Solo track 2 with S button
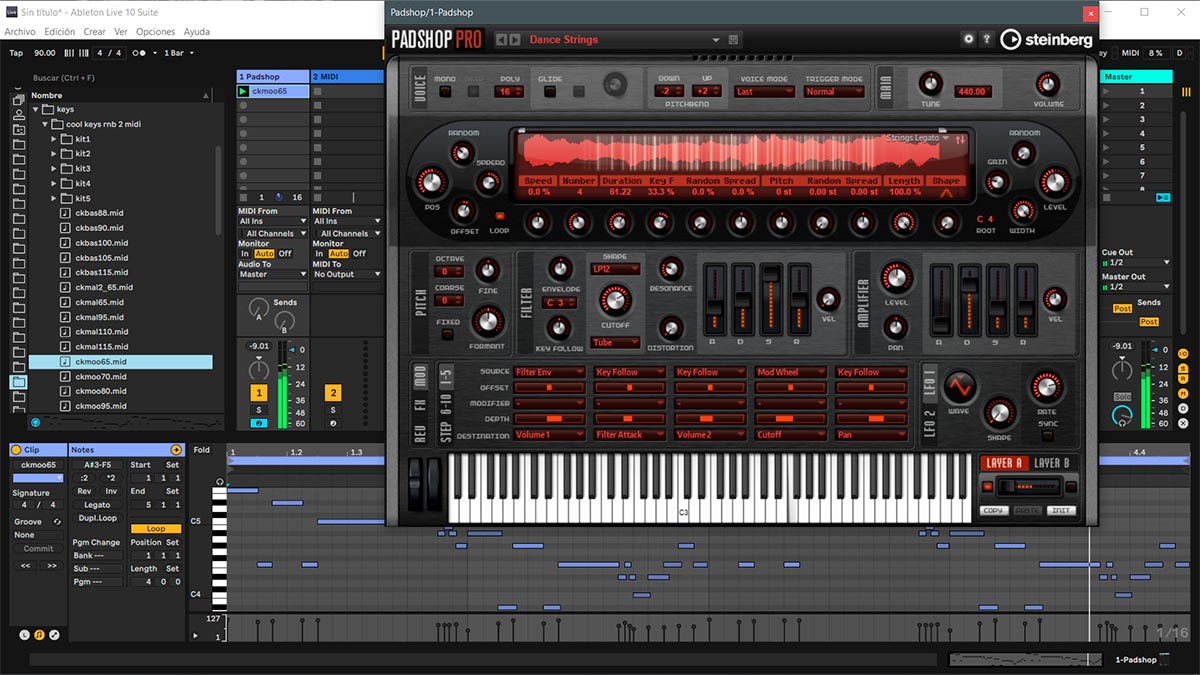 point(333,409)
